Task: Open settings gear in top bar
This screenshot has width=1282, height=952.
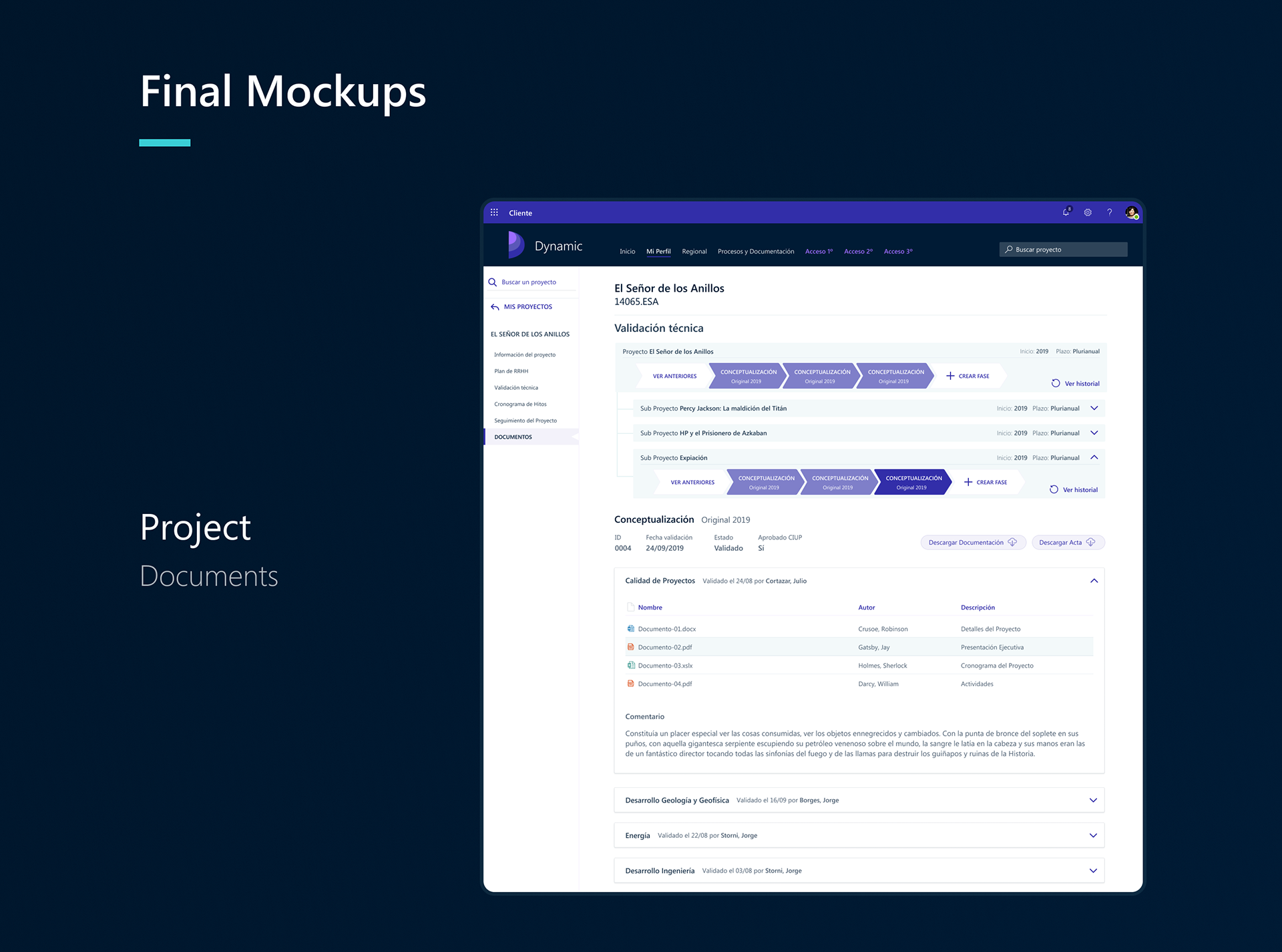Action: coord(1088,212)
